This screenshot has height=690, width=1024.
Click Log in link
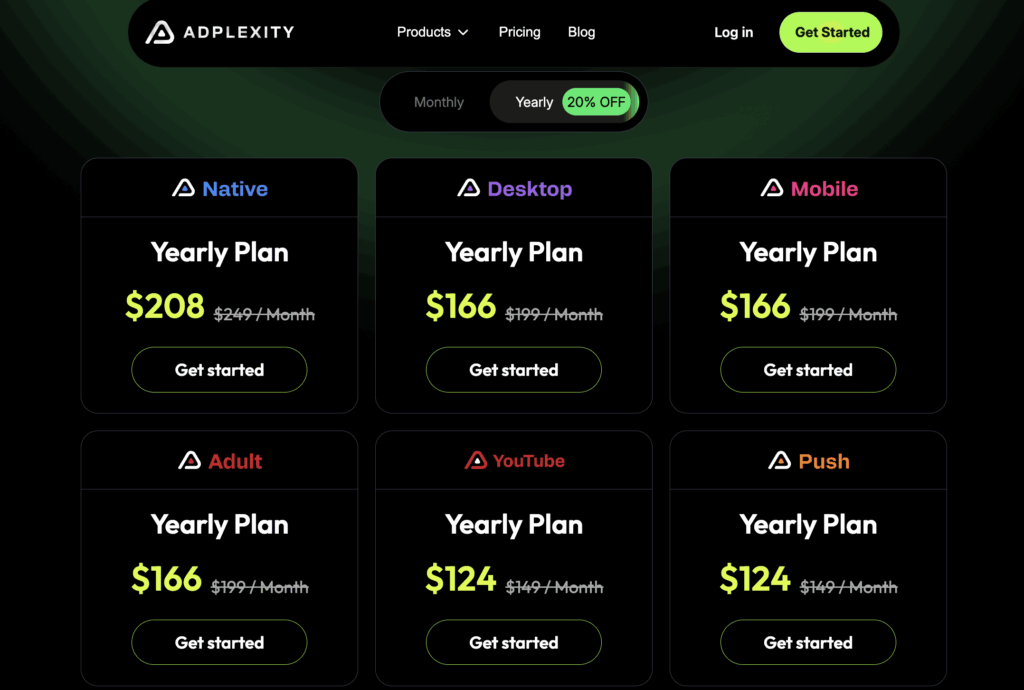tap(733, 32)
